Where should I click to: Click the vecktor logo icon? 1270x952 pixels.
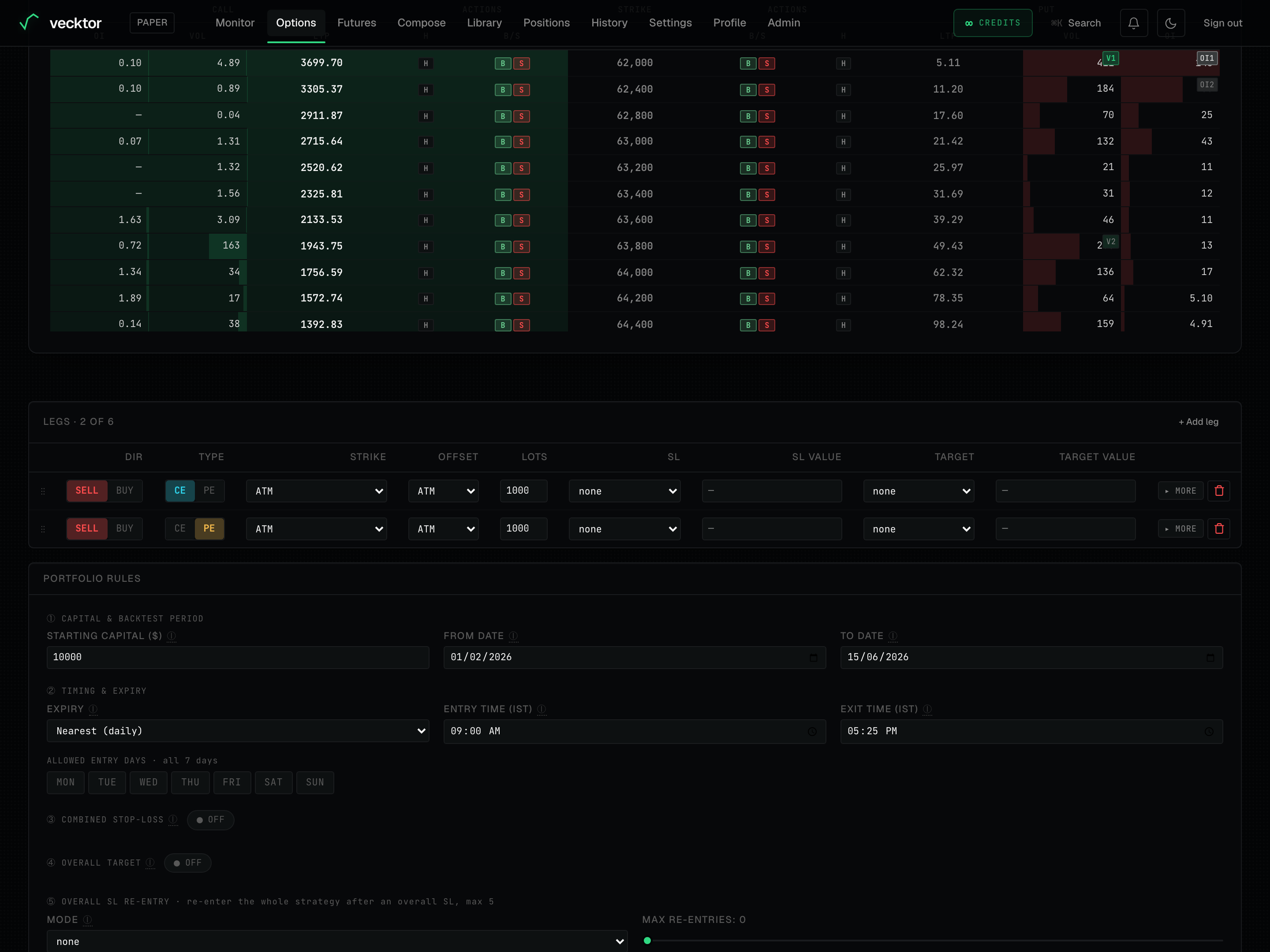point(29,22)
